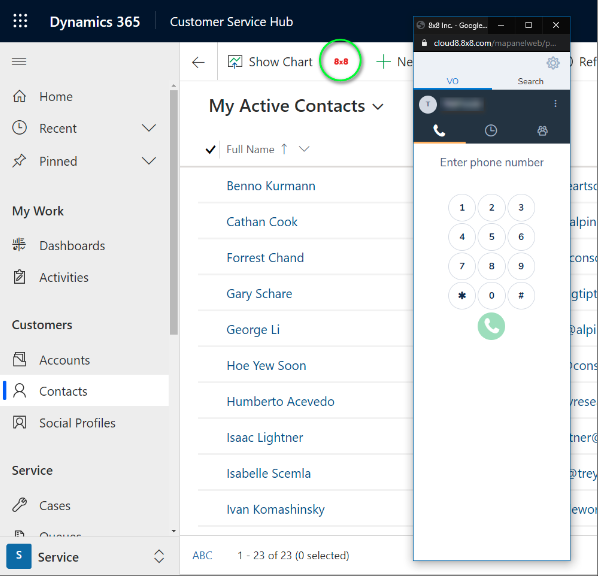This screenshot has height=579, width=599.
Task: Click the Social Profiles icon
Action: [x=19, y=422]
